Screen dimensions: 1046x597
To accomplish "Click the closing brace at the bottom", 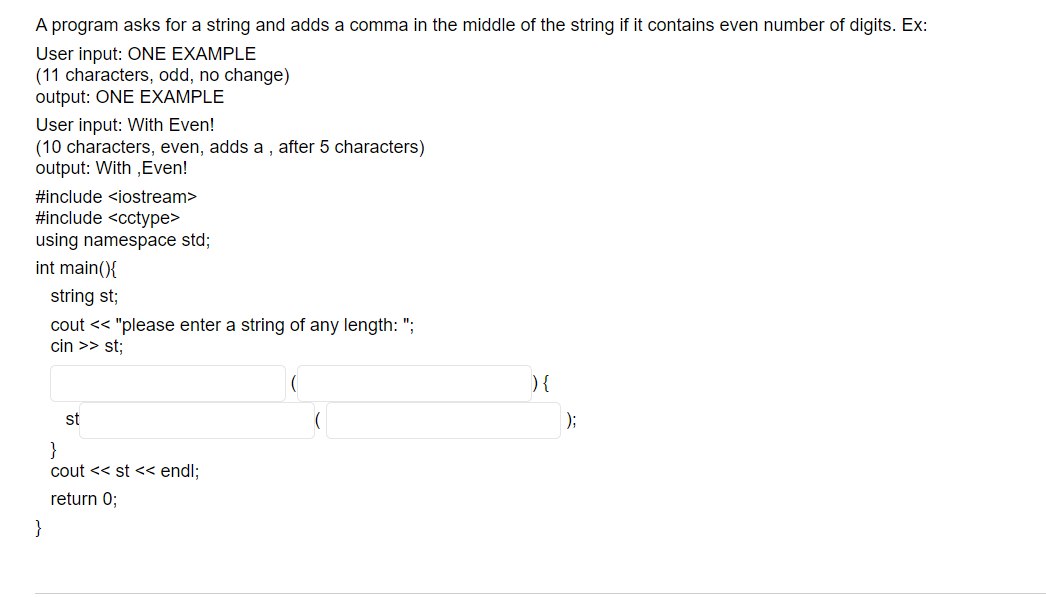I will coord(37,527).
